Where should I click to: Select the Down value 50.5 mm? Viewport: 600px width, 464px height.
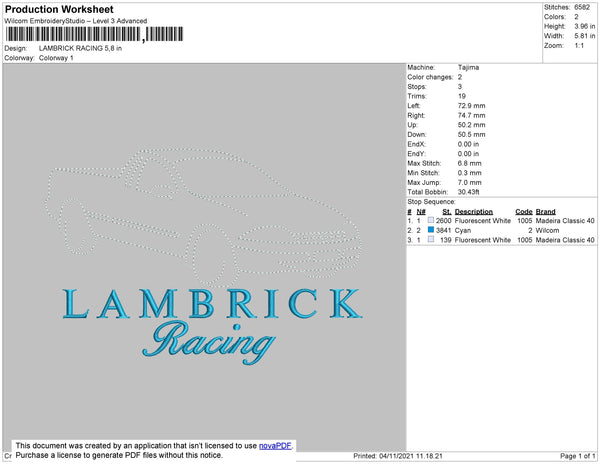pos(471,134)
